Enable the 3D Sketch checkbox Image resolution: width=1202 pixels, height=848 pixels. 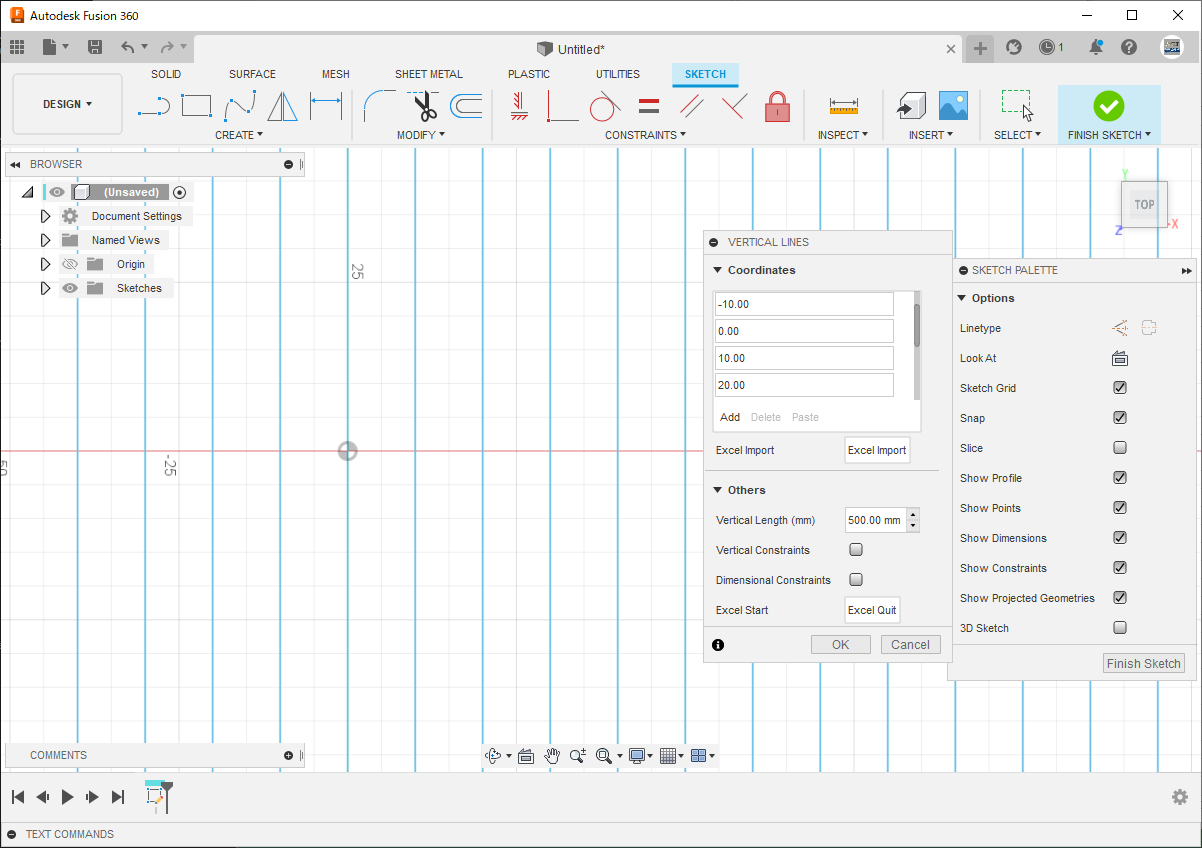(x=1120, y=628)
